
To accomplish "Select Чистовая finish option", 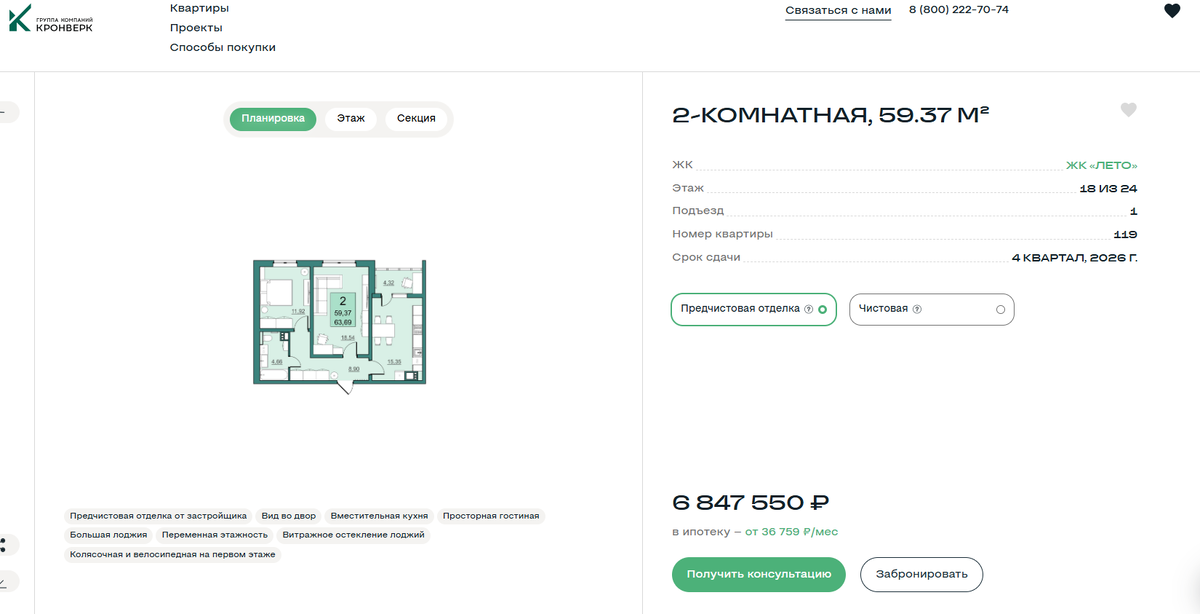I will (931, 309).
